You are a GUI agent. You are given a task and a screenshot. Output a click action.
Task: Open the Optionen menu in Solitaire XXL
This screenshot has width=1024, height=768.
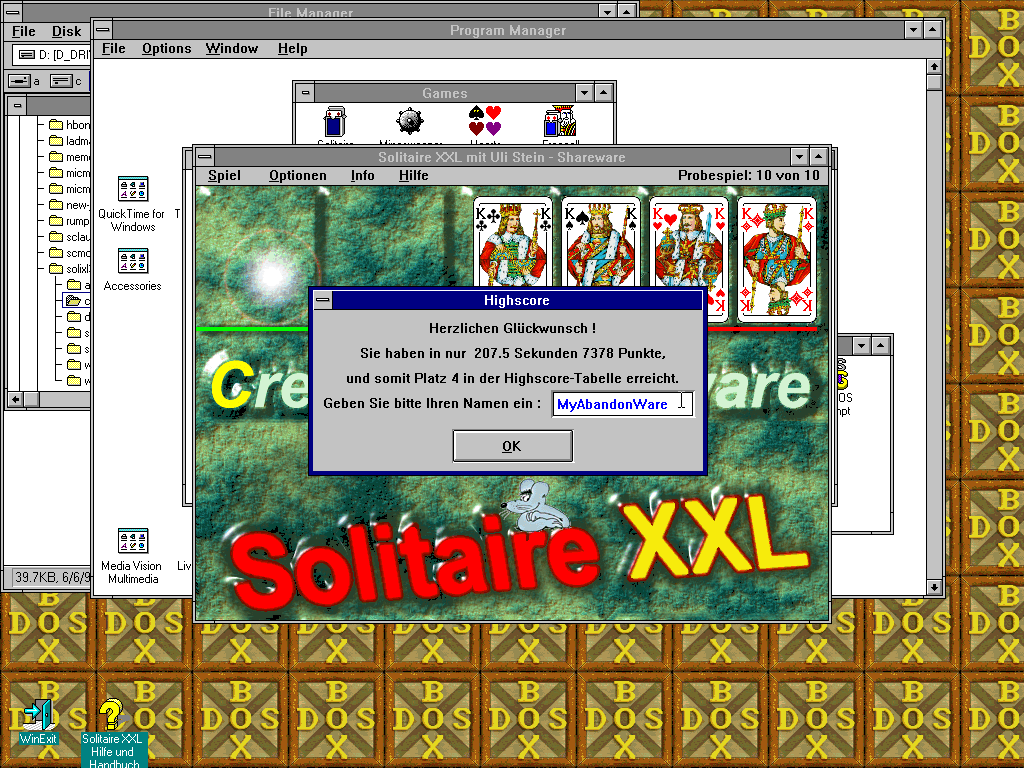pyautogui.click(x=298, y=176)
